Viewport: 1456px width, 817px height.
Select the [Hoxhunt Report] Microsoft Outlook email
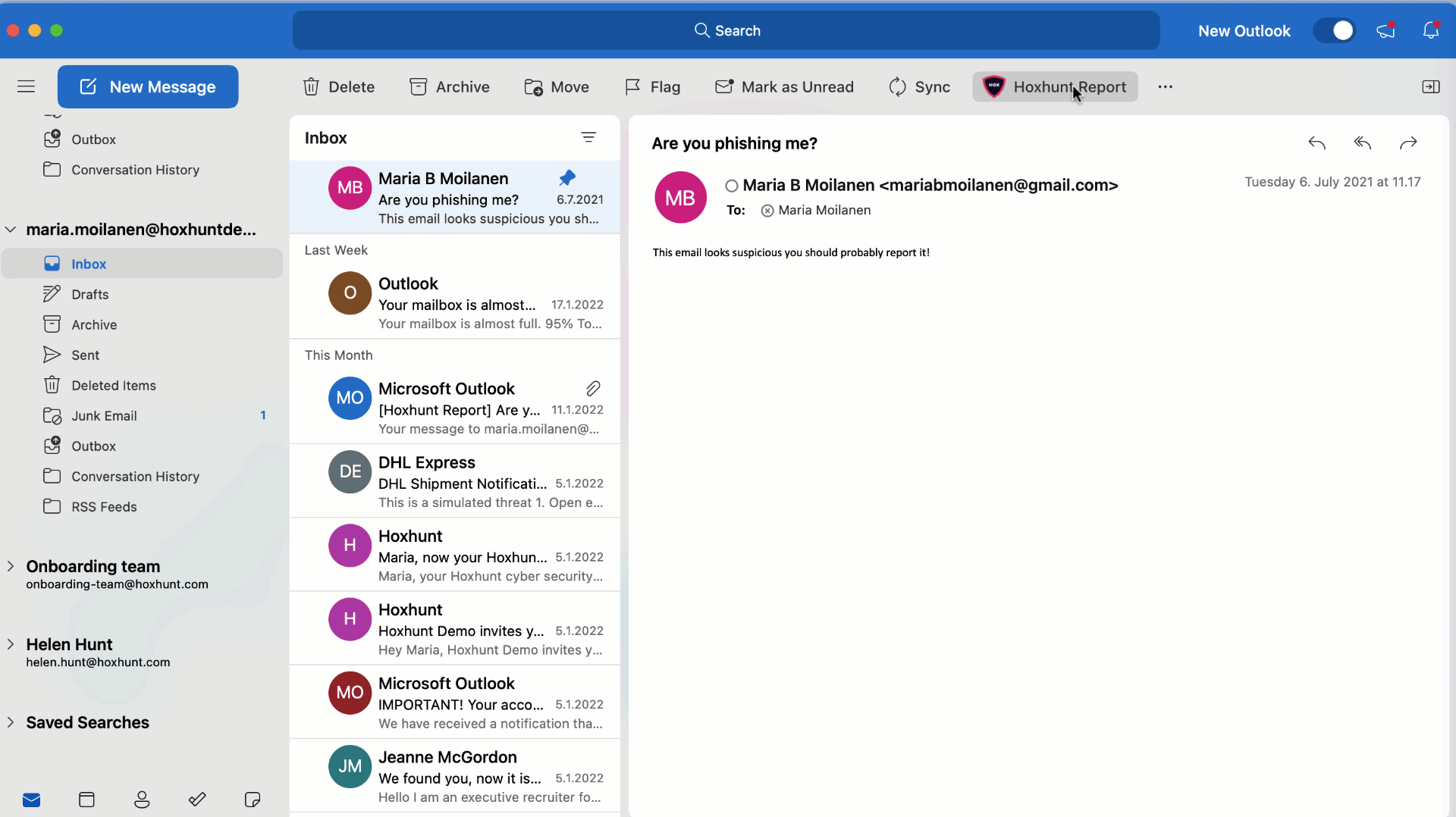tap(455, 407)
